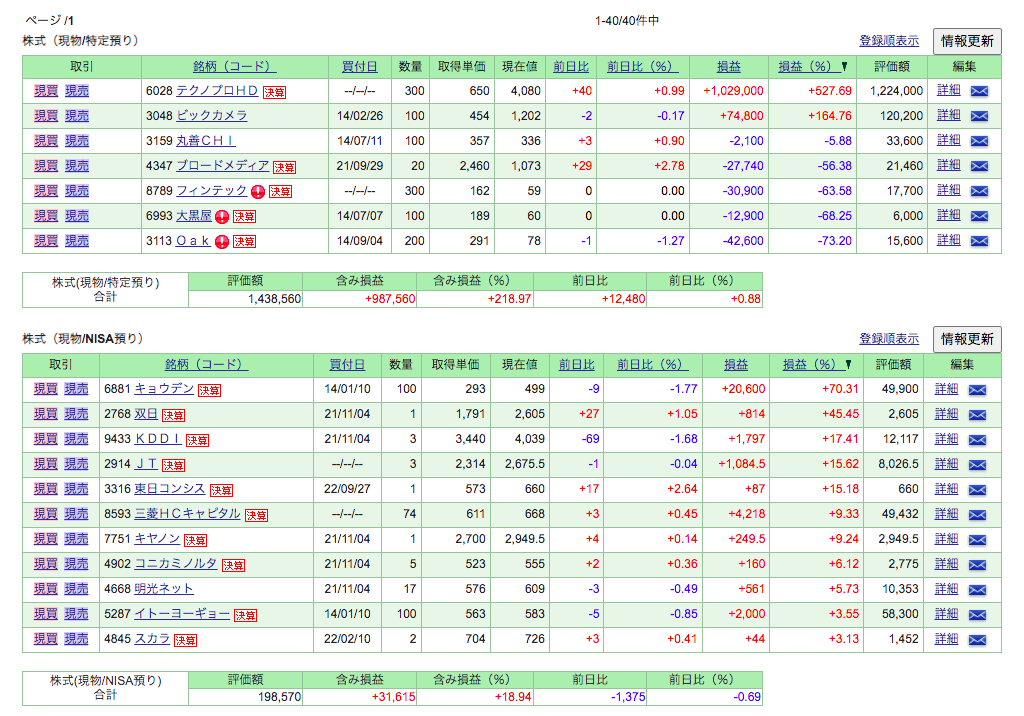Click the mail icon for テクノプロHD row
The image size is (1024, 716).
click(979, 91)
